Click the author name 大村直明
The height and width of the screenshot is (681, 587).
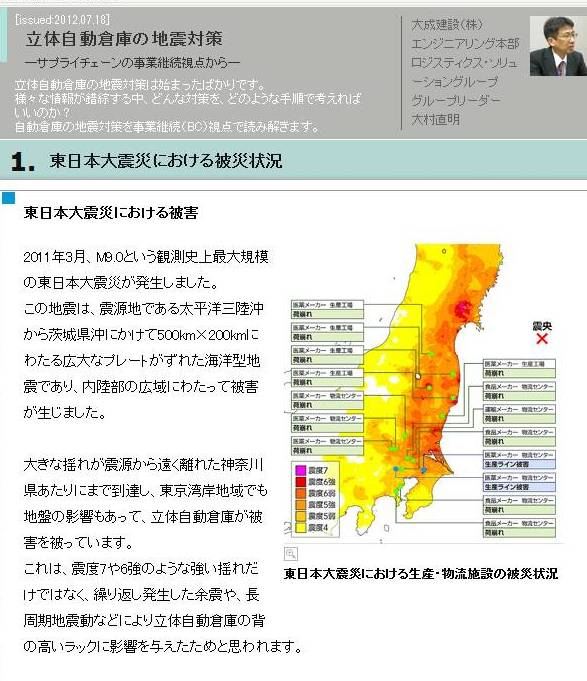tap(435, 119)
